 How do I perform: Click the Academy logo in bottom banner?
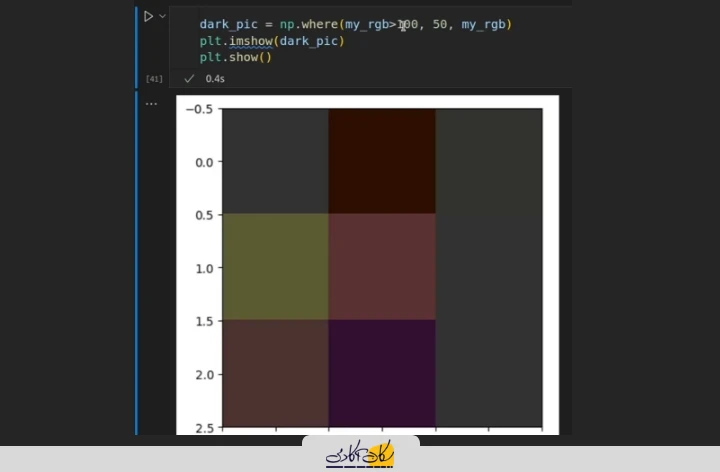click(360, 455)
